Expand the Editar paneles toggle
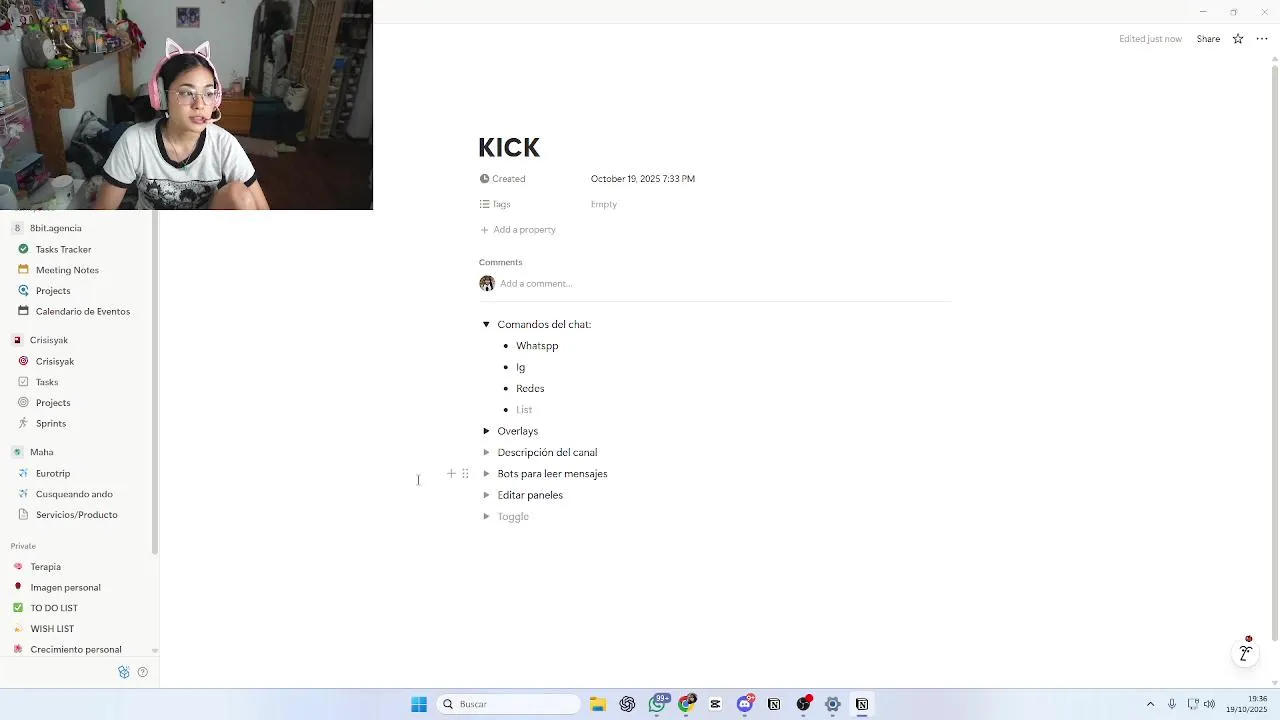This screenshot has width=1280, height=720. click(x=486, y=495)
